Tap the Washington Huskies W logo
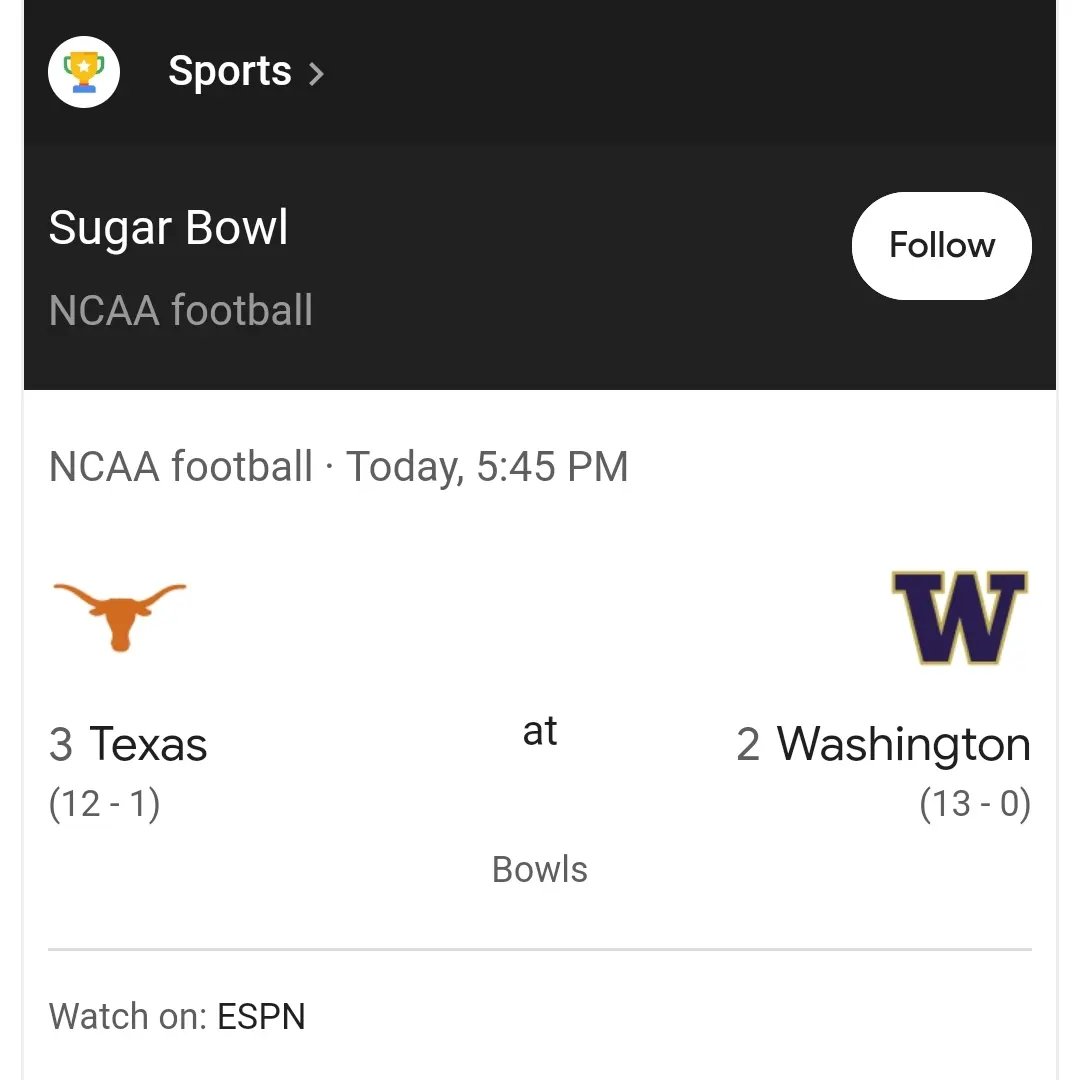Viewport: 1080px width, 1080px height. click(x=959, y=617)
